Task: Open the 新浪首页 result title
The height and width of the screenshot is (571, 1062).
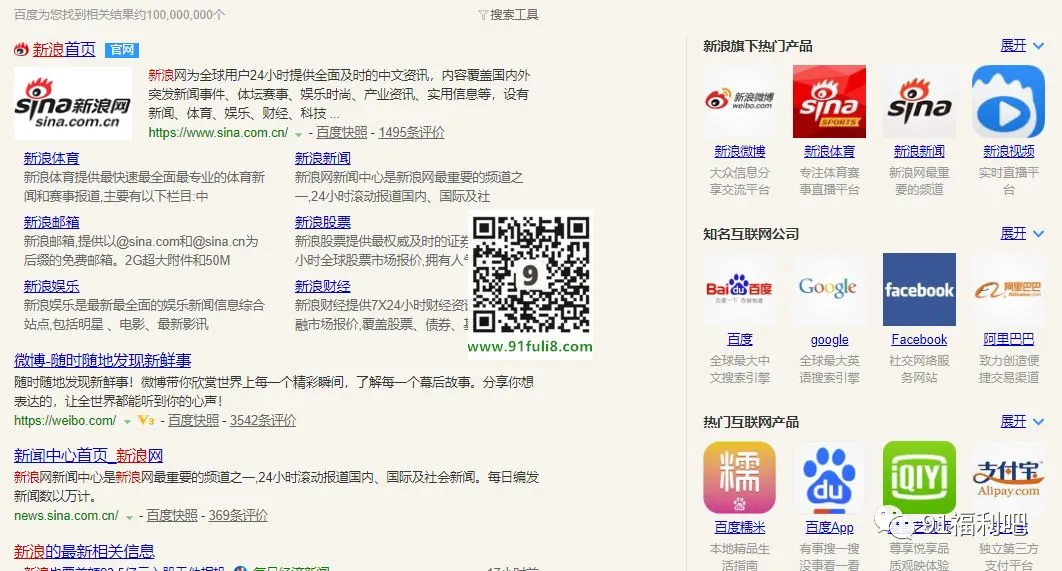Action: point(64,49)
